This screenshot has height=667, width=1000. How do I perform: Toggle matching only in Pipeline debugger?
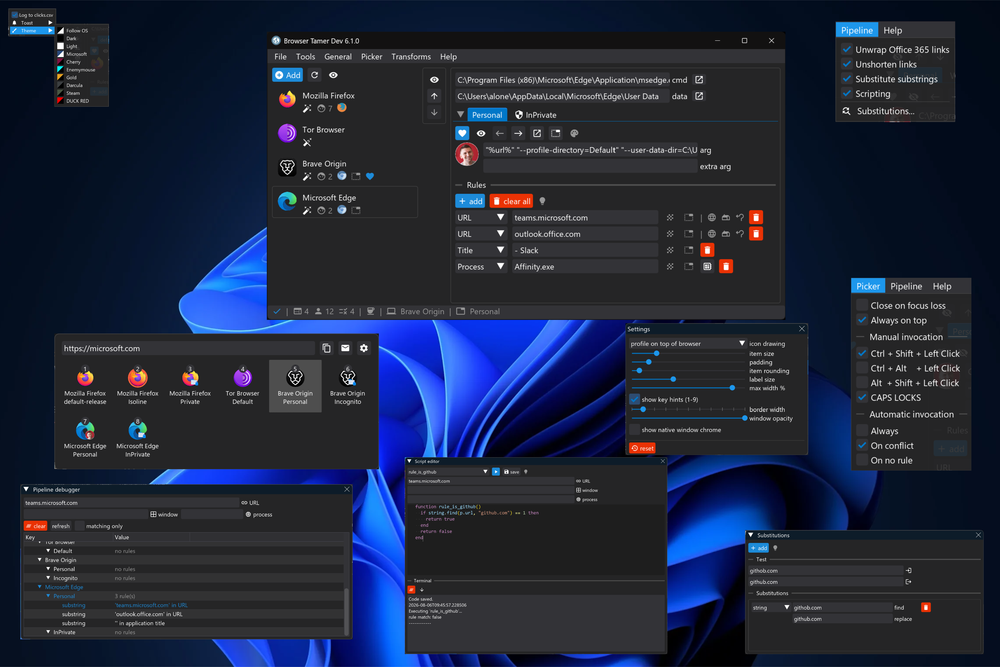point(80,526)
